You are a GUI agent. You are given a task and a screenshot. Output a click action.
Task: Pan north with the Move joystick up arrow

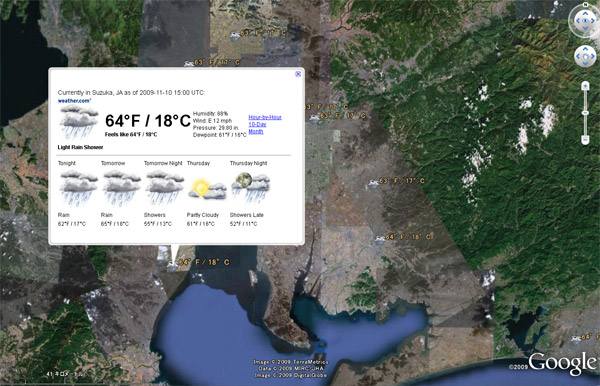click(585, 49)
